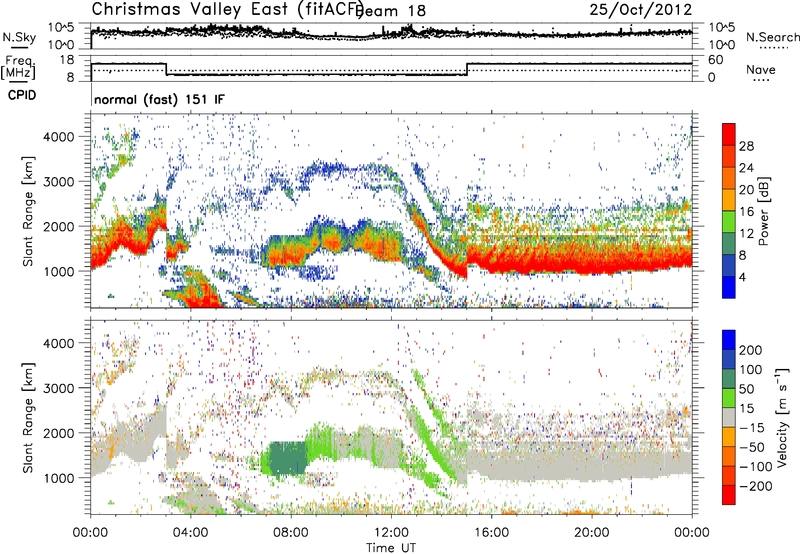Screen dimensions: 800x554
Task: Click the 'Christmas Valley East (fitACF)' title
Action: tap(228, 10)
